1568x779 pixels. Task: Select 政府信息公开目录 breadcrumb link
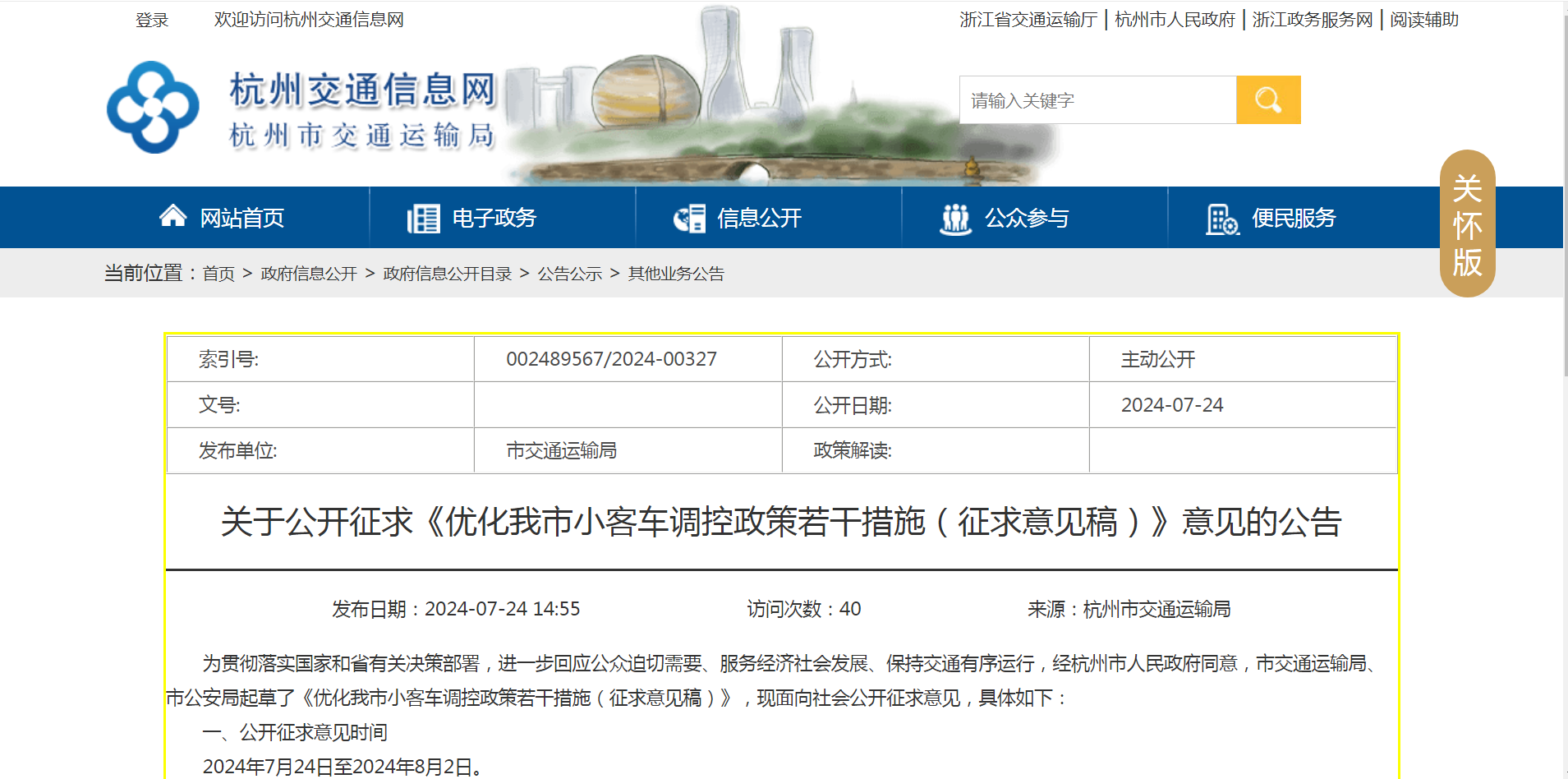pyautogui.click(x=447, y=274)
